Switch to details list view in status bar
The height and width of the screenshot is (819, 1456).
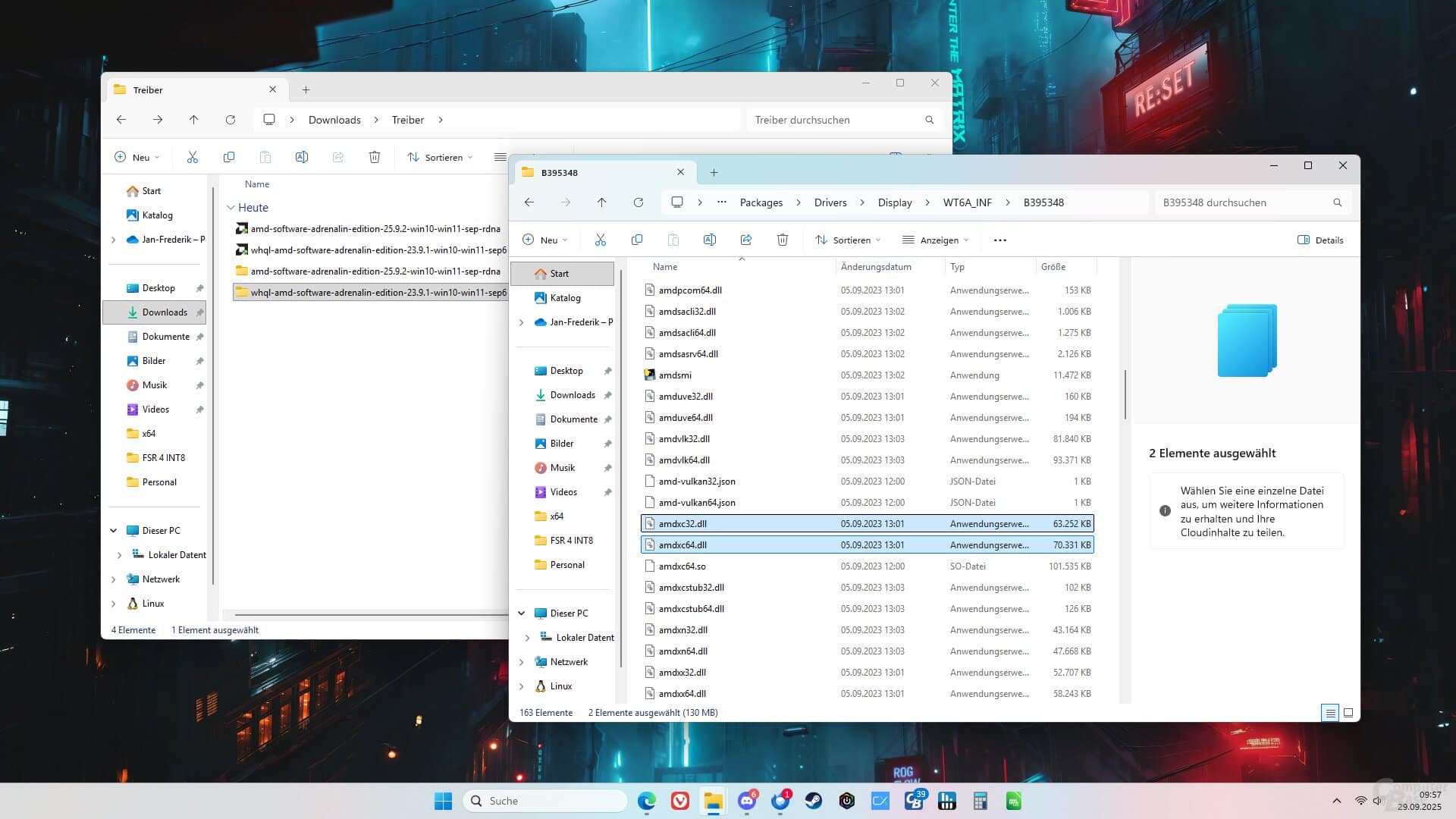[1329, 713]
